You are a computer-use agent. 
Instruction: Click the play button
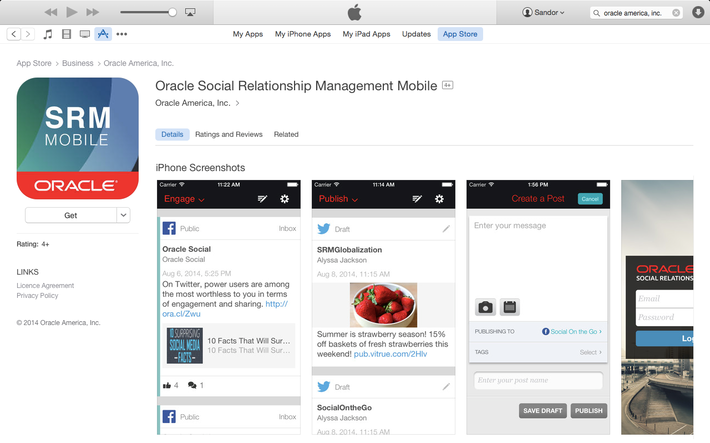pyautogui.click(x=72, y=12)
